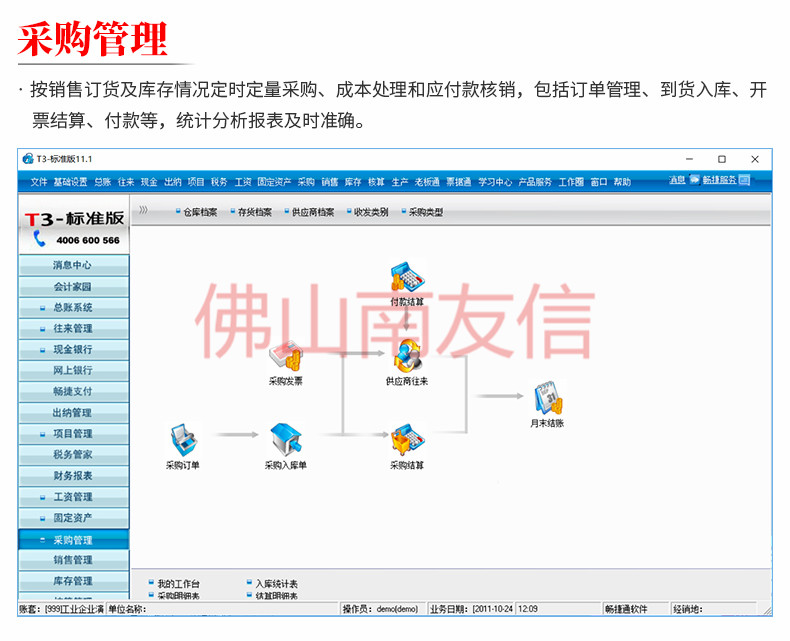Open the 工作圈 menu

571,182
